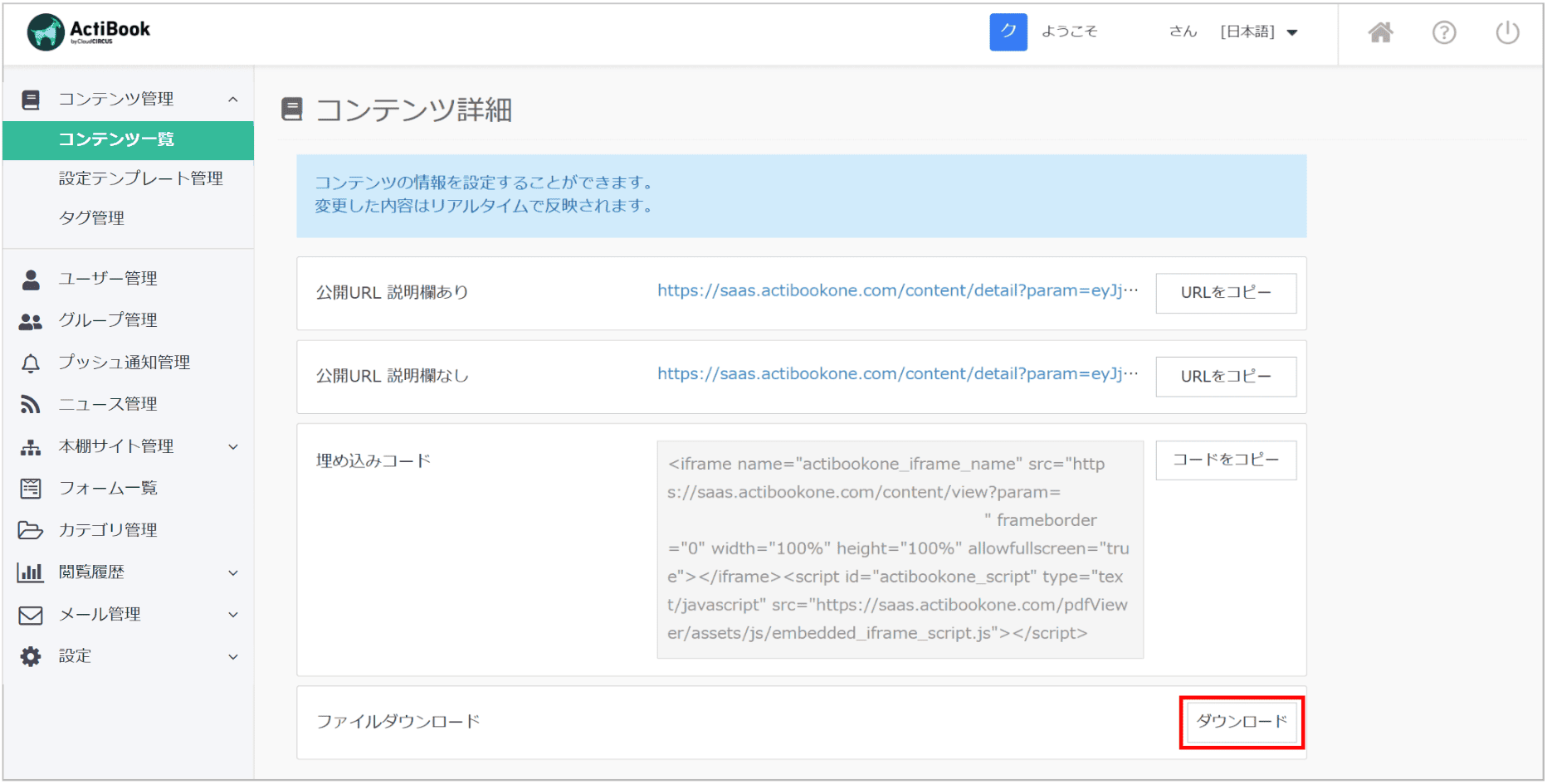Image resolution: width=1547 pixels, height=784 pixels.
Task: Click the power logout icon
Action: pos(1507,32)
